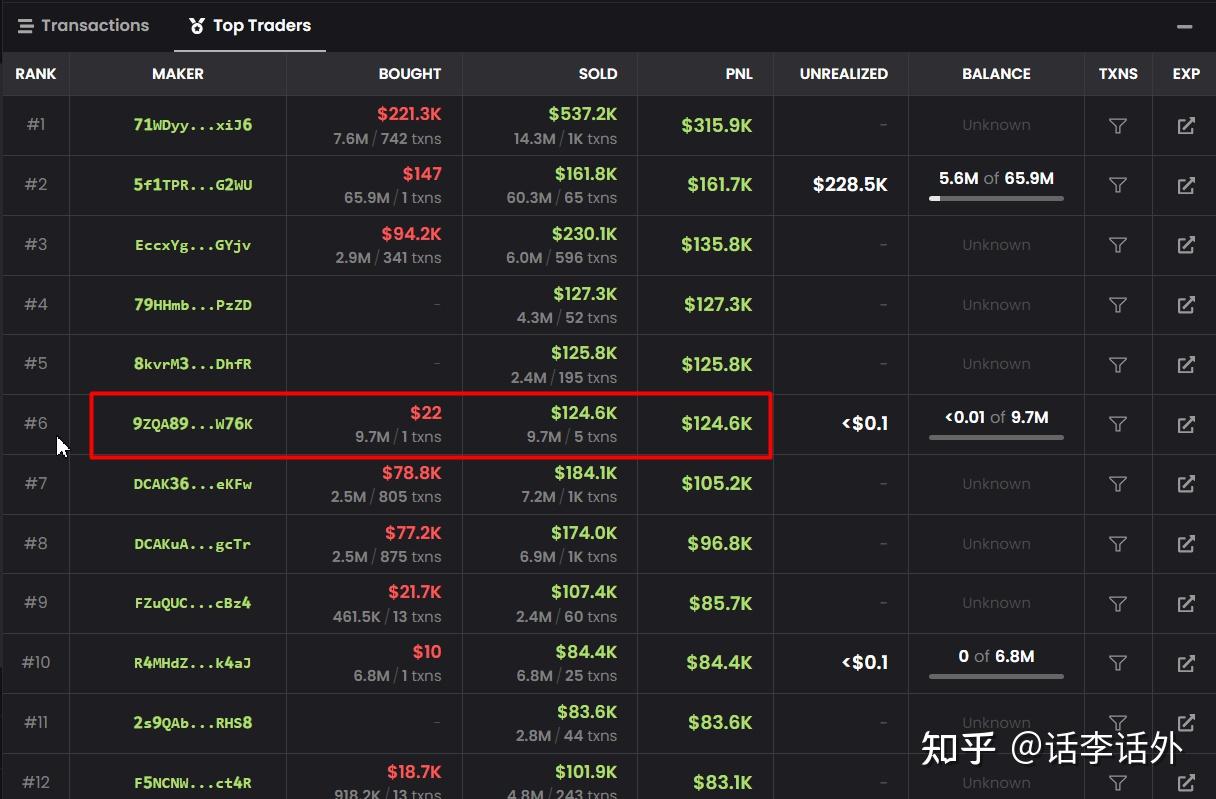Select the Top Traders tab
The image size is (1216, 799).
pyautogui.click(x=262, y=26)
